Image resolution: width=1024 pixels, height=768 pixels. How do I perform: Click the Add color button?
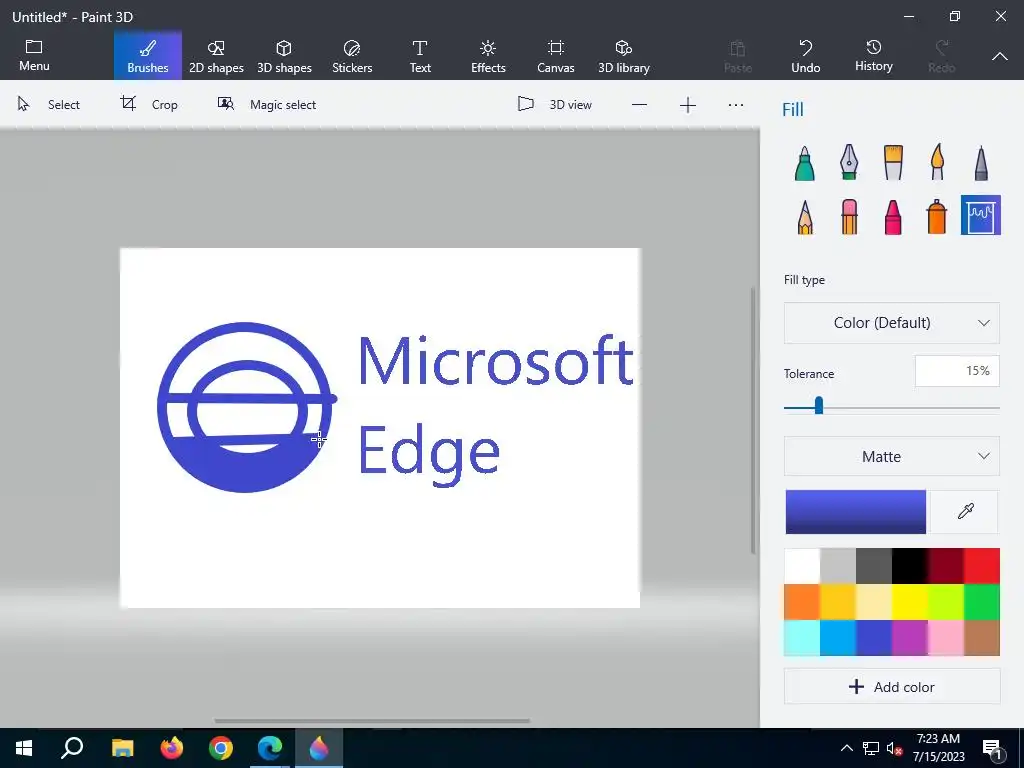click(891, 686)
